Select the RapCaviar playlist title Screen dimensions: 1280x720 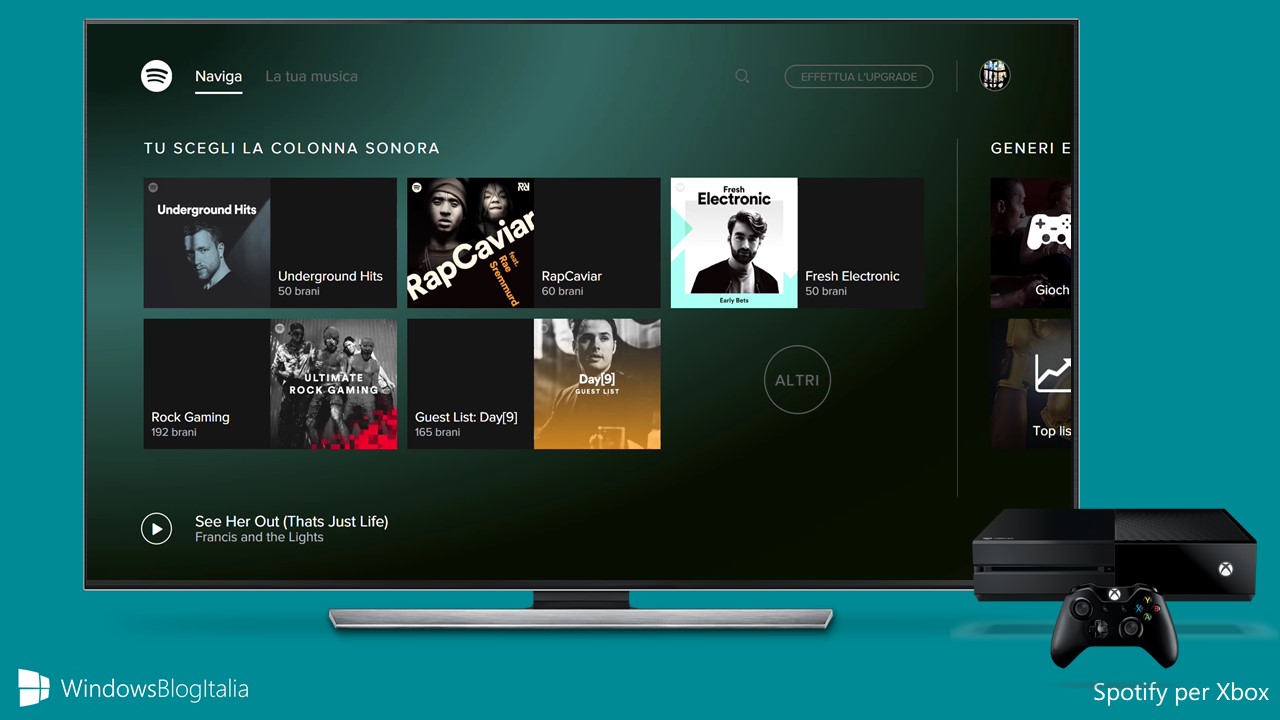tap(572, 276)
